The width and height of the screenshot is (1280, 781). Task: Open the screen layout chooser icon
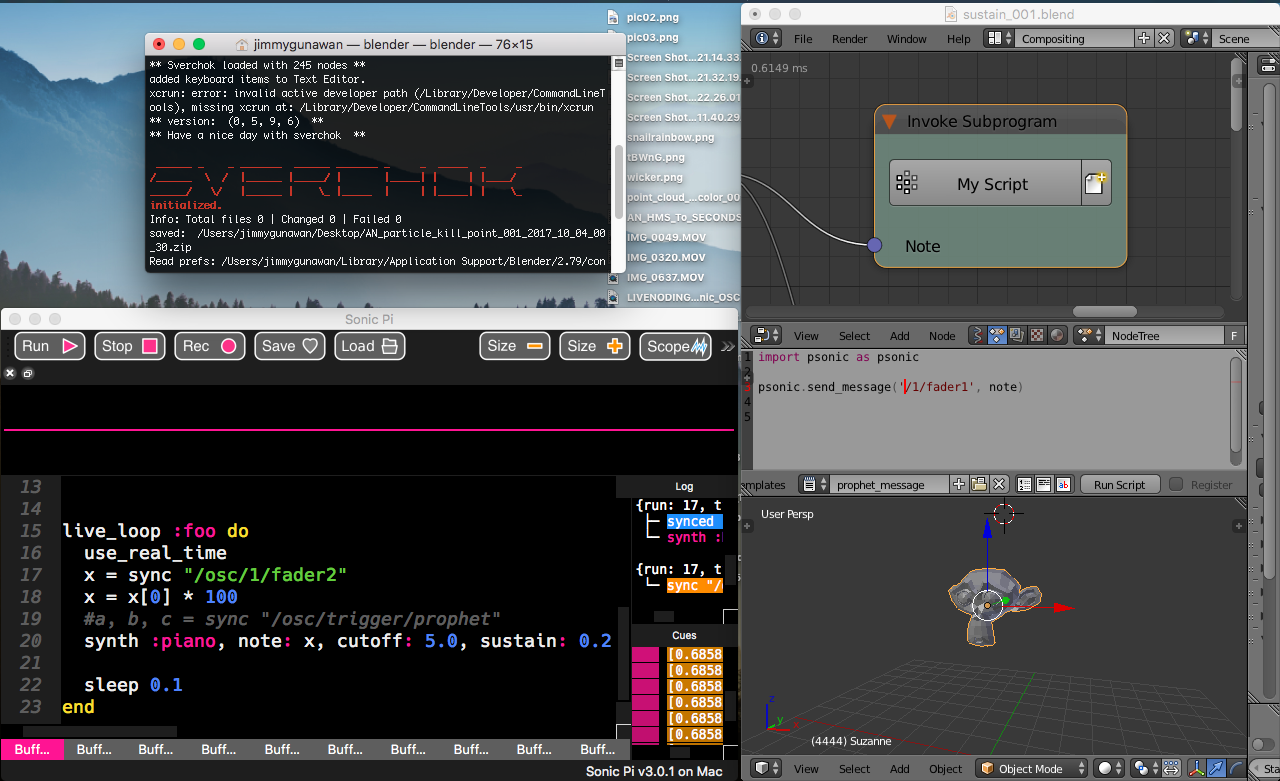998,38
